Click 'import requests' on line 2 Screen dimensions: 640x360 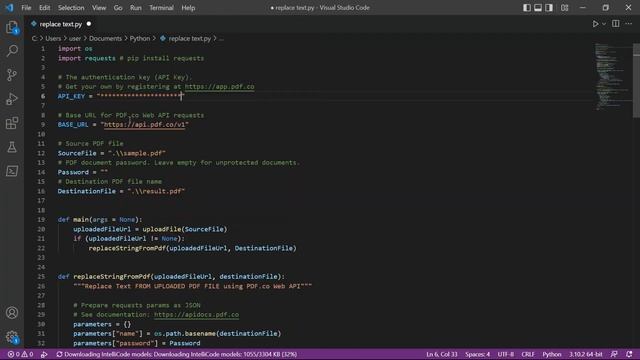tap(87, 58)
